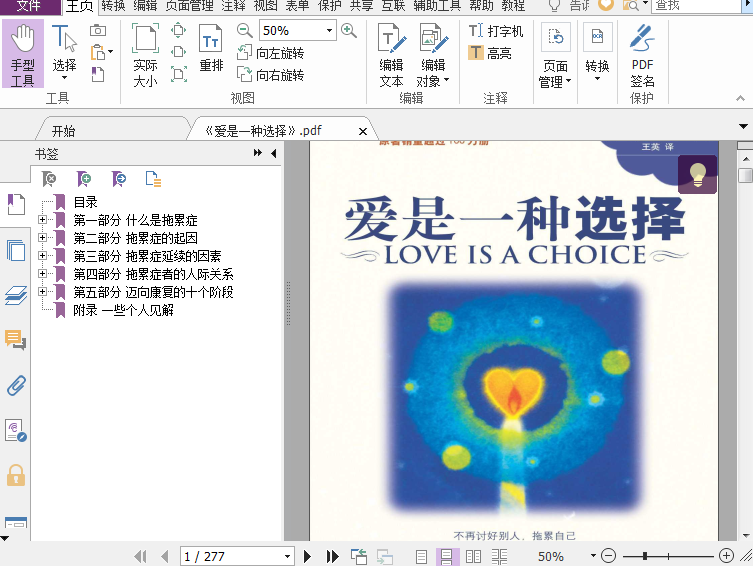Click the Reflow (重排) icon

click(x=211, y=48)
